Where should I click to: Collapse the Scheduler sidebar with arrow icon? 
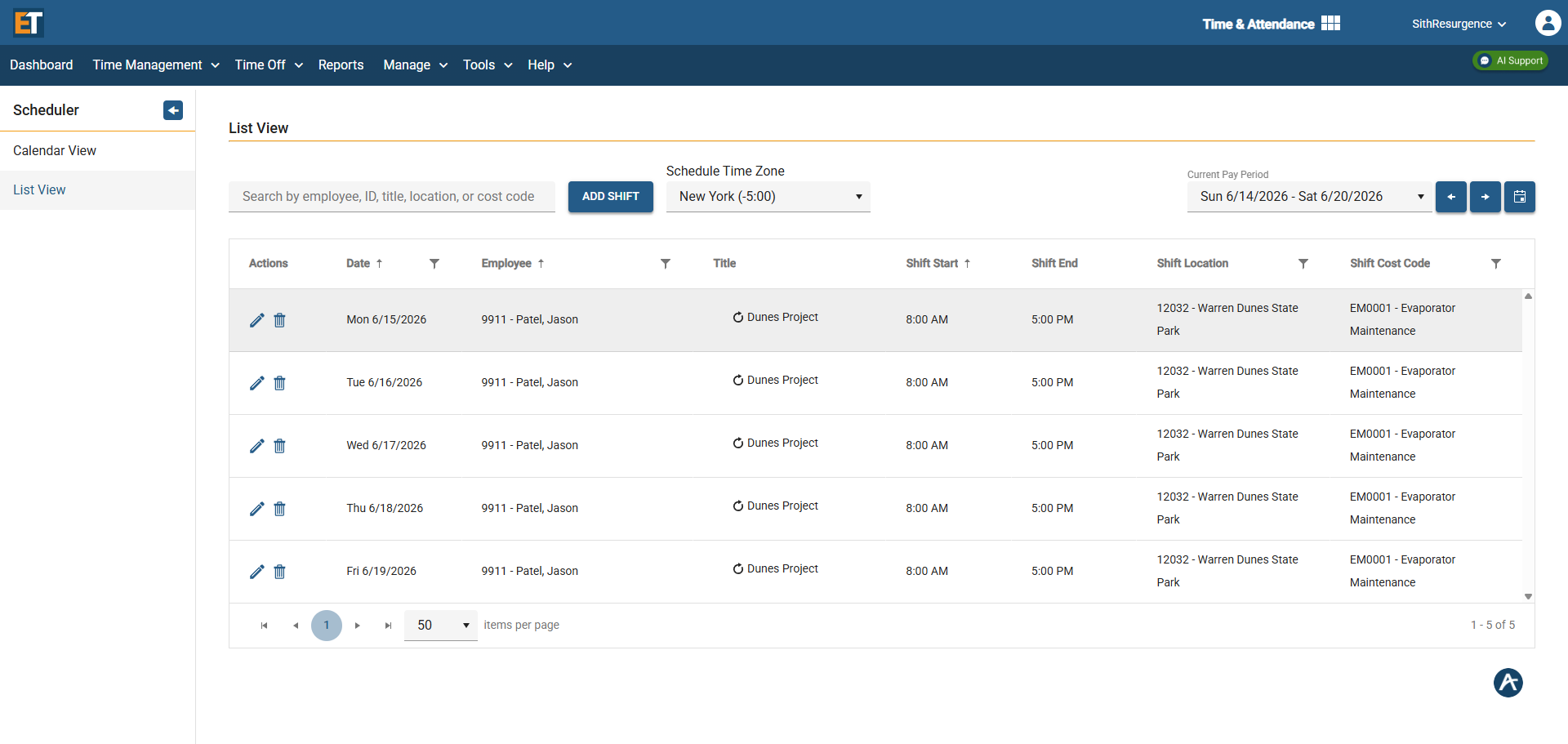173,110
